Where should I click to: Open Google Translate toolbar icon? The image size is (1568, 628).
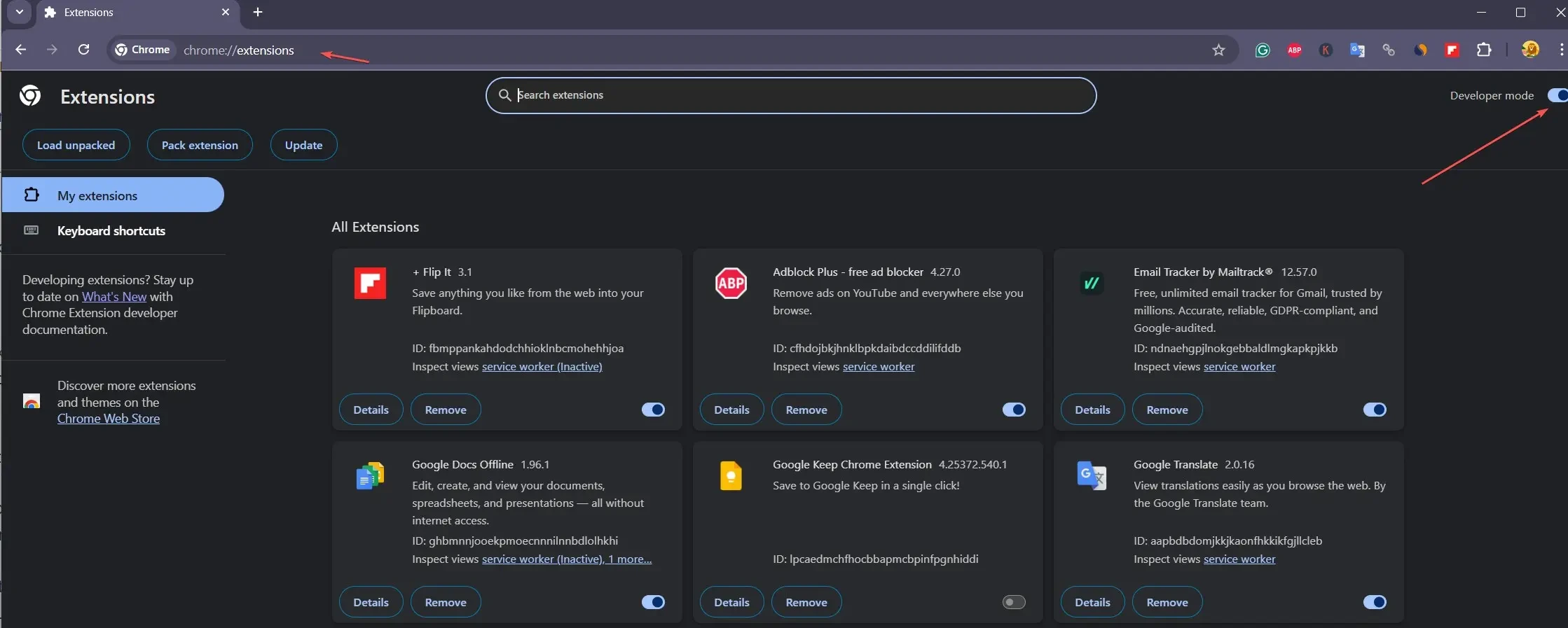(x=1357, y=50)
